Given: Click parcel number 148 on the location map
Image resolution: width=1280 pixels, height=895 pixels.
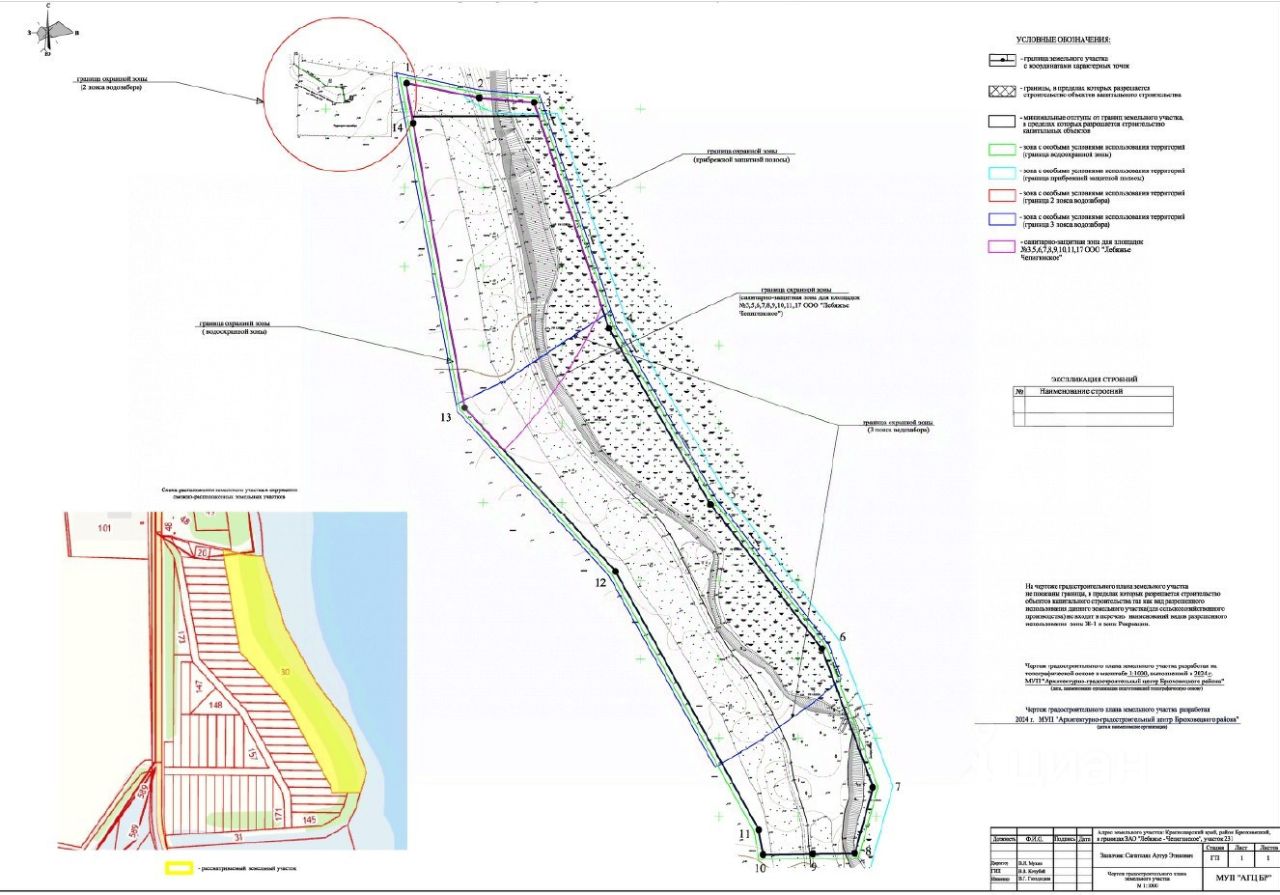Looking at the screenshot, I should click(x=215, y=704).
